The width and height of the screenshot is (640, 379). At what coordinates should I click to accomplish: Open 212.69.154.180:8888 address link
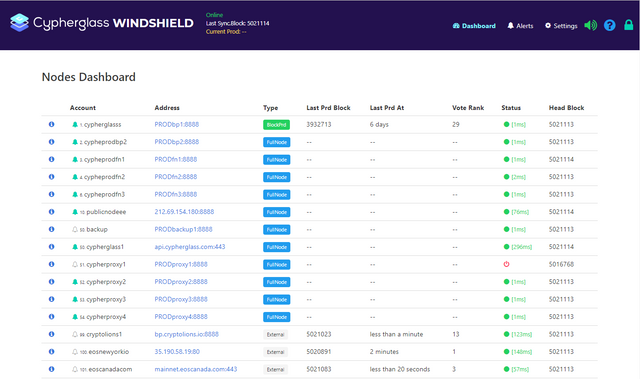[184, 212]
